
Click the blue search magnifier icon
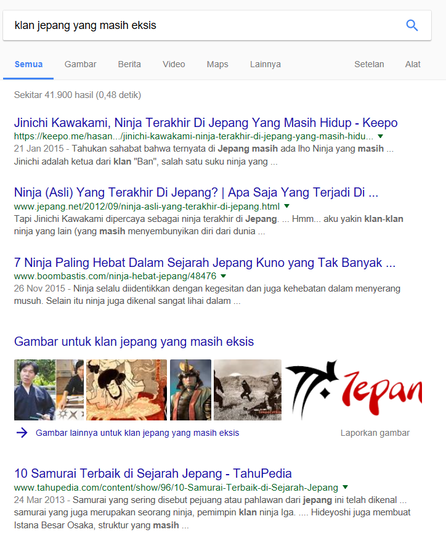pos(412,25)
